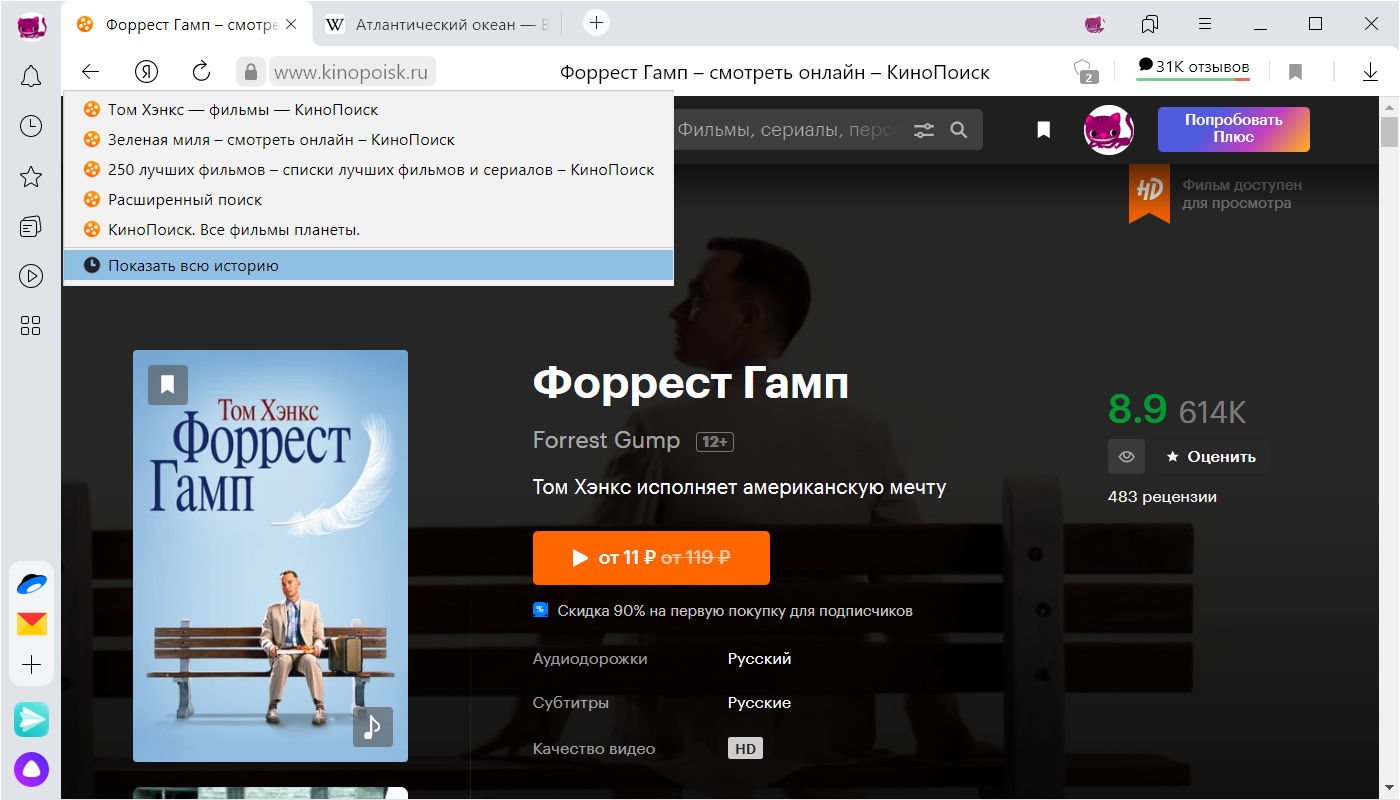Play soundtrack via music note on poster
The width and height of the screenshot is (1400, 800).
(x=373, y=727)
